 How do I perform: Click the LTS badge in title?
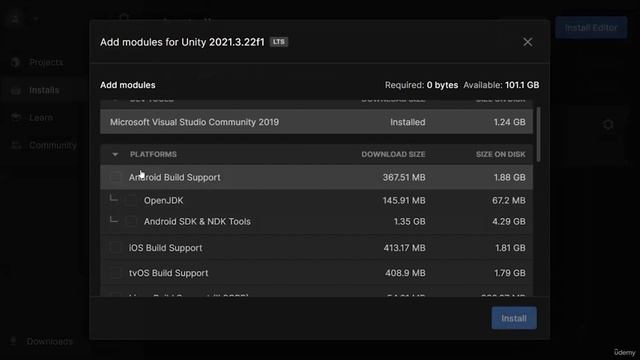(x=279, y=42)
